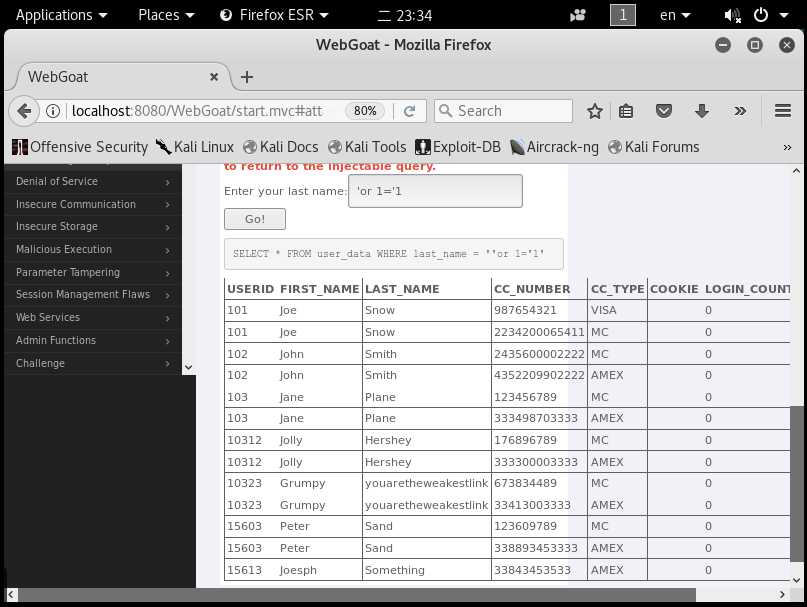Open the Kali Forums bookmark

point(653,147)
